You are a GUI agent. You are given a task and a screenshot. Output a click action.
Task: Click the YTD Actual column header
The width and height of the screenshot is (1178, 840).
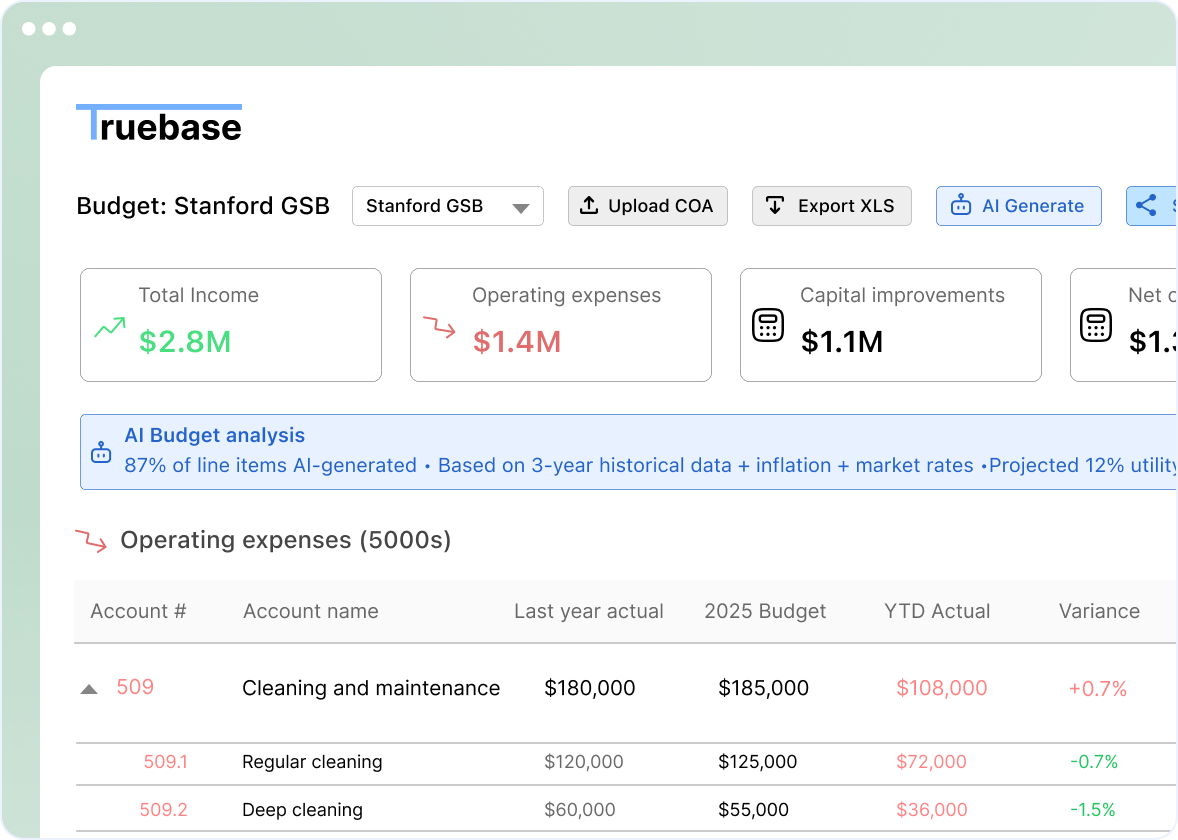point(937,611)
